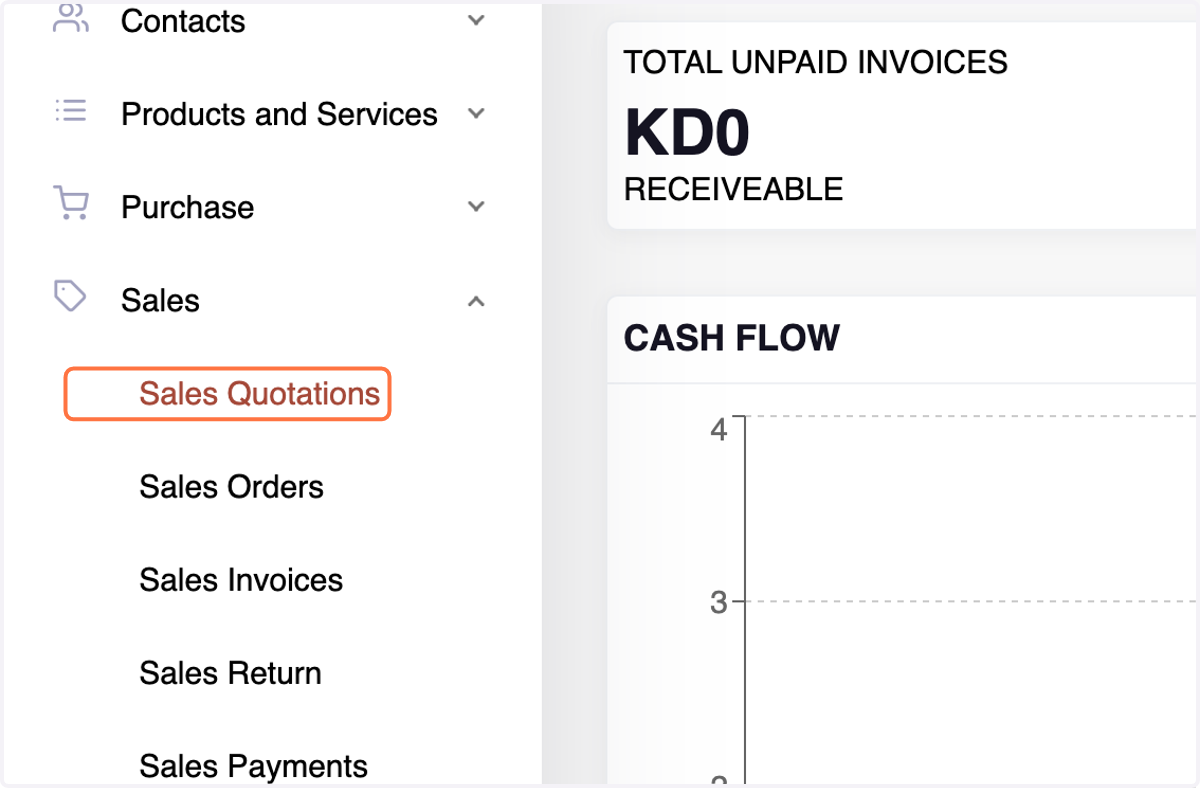Click the Sales tag icon

[70, 296]
